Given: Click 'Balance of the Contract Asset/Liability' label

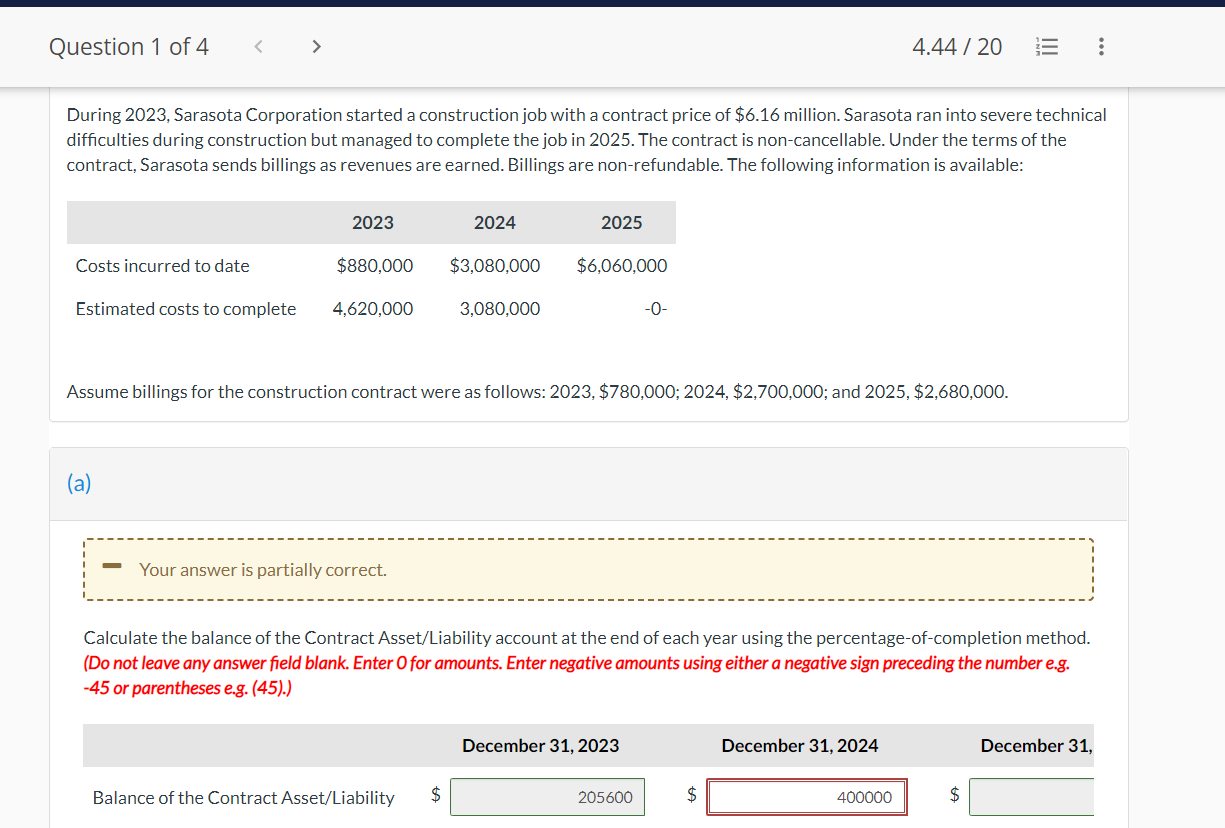Looking at the screenshot, I should [x=244, y=798].
